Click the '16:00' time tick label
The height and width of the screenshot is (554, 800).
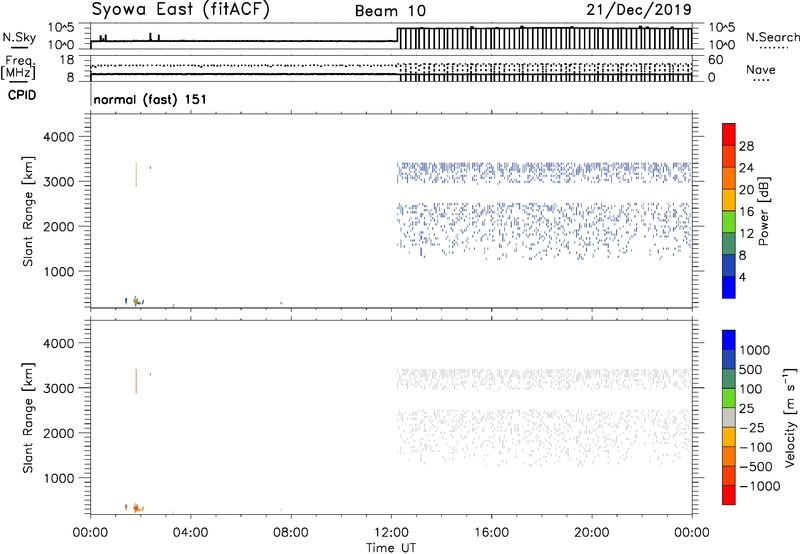(x=491, y=533)
